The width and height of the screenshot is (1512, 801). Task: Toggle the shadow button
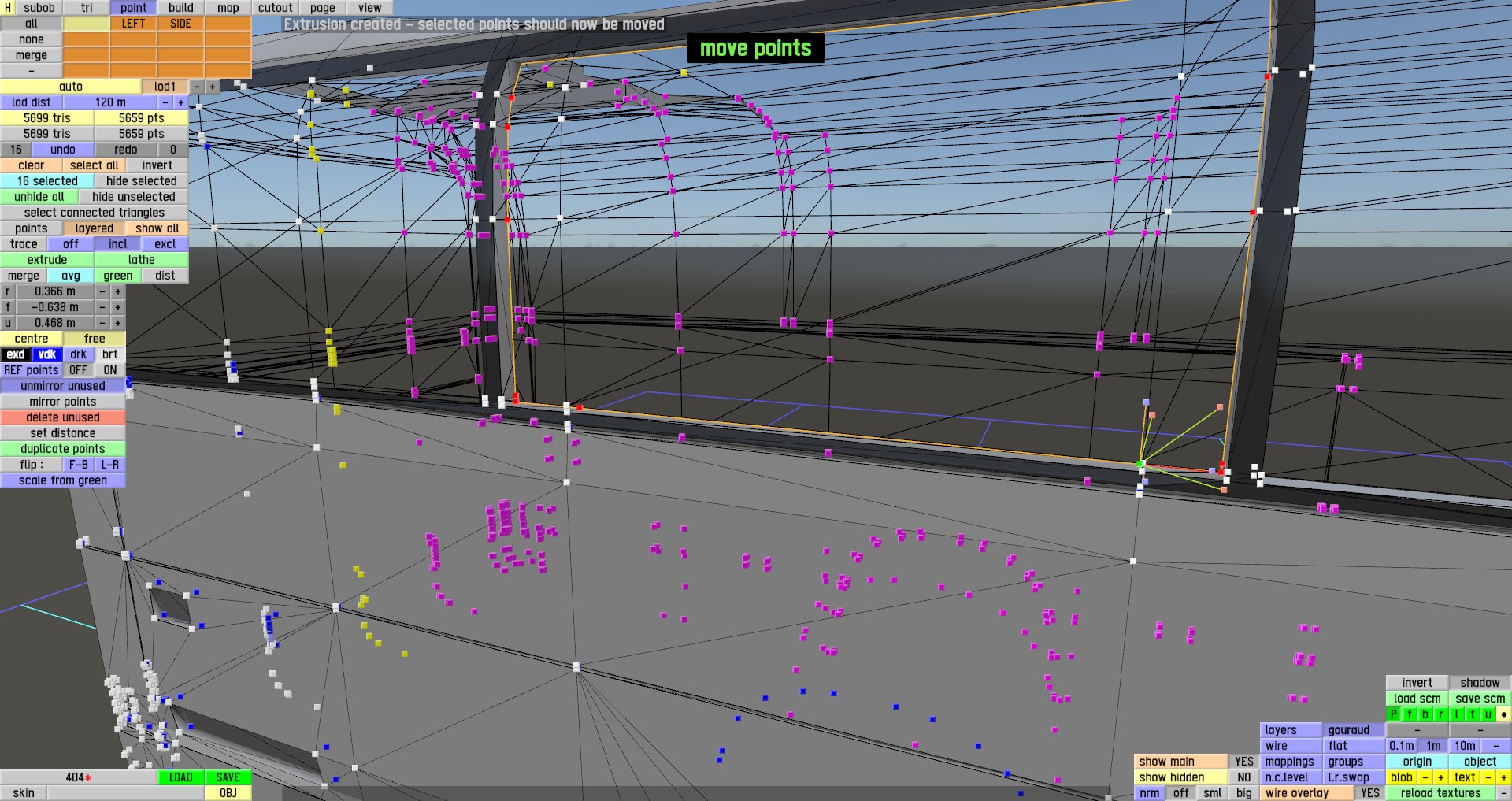1480,683
